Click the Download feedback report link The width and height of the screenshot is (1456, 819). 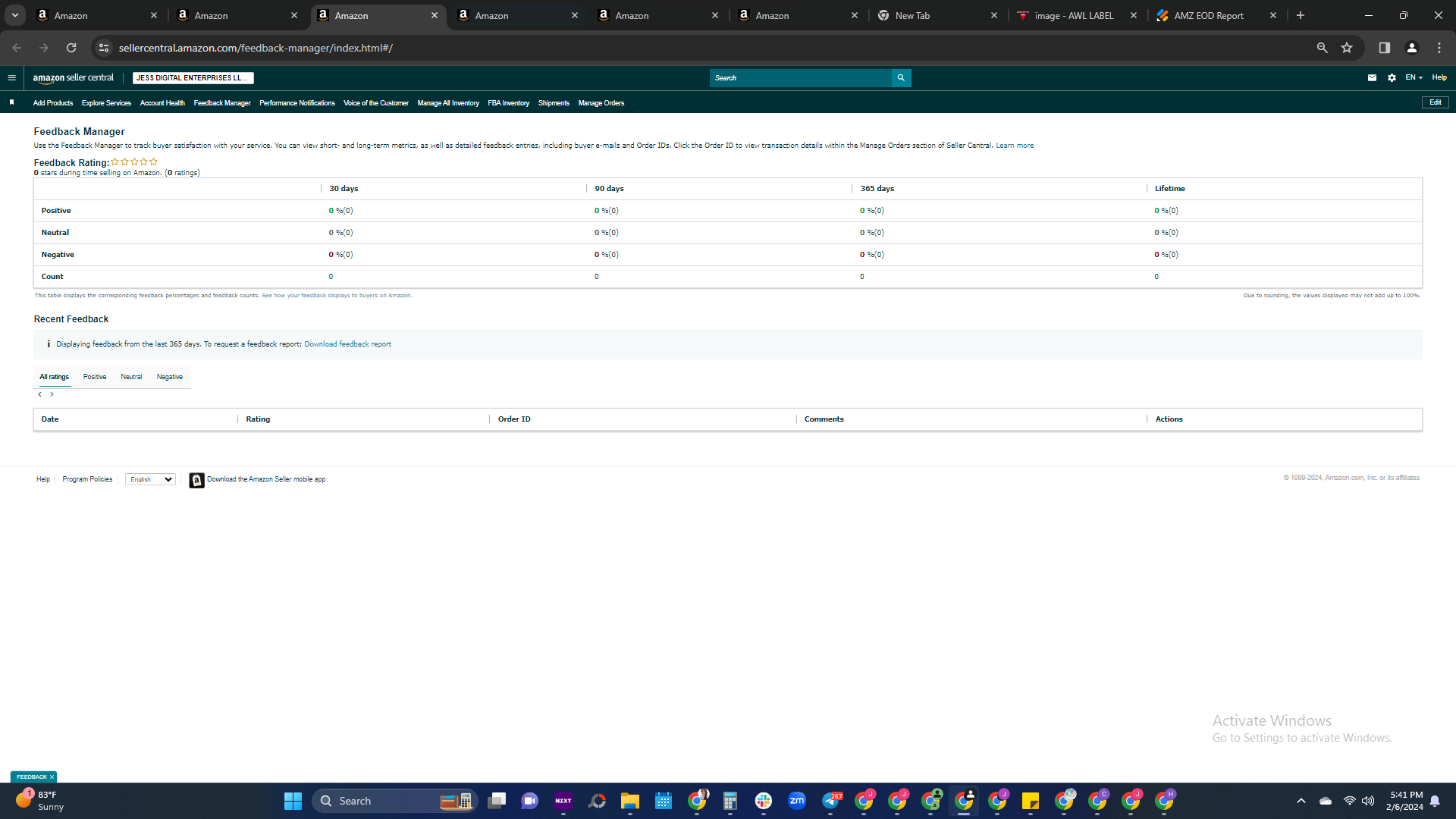click(348, 344)
